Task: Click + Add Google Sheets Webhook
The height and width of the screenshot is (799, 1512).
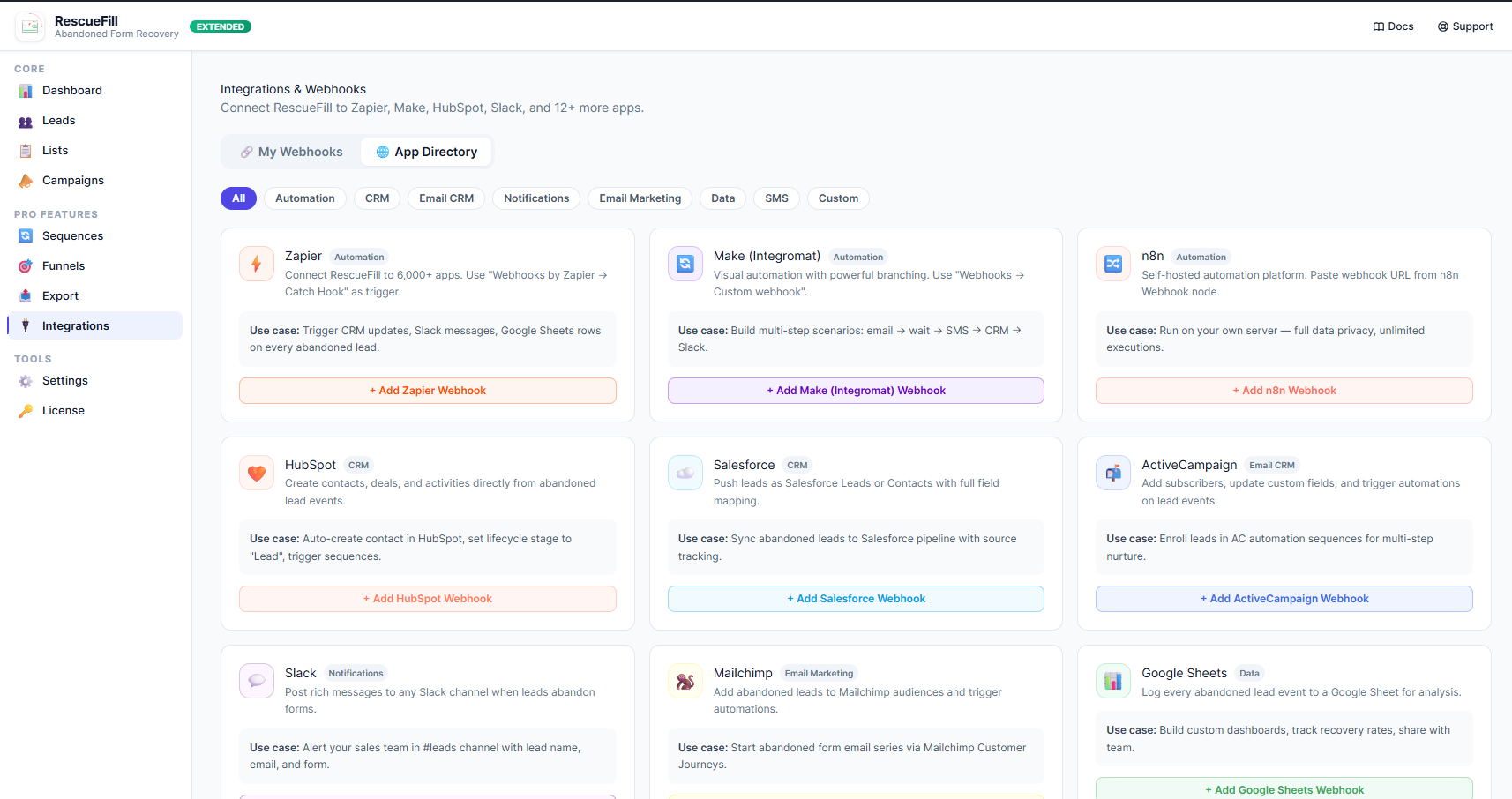Action: (x=1284, y=789)
